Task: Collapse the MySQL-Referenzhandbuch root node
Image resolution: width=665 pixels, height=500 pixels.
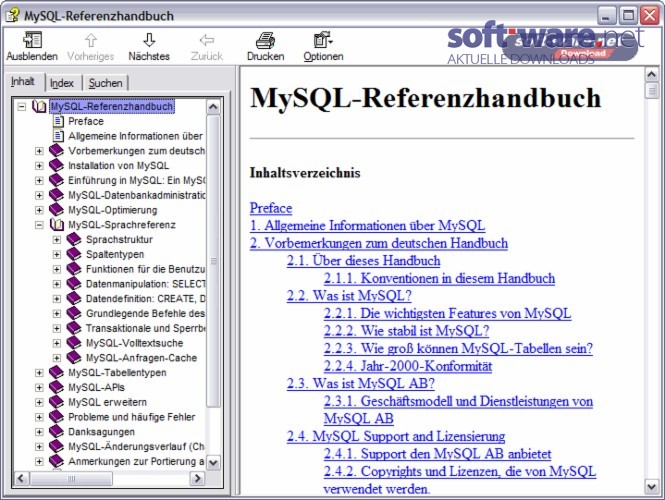Action: [22, 106]
